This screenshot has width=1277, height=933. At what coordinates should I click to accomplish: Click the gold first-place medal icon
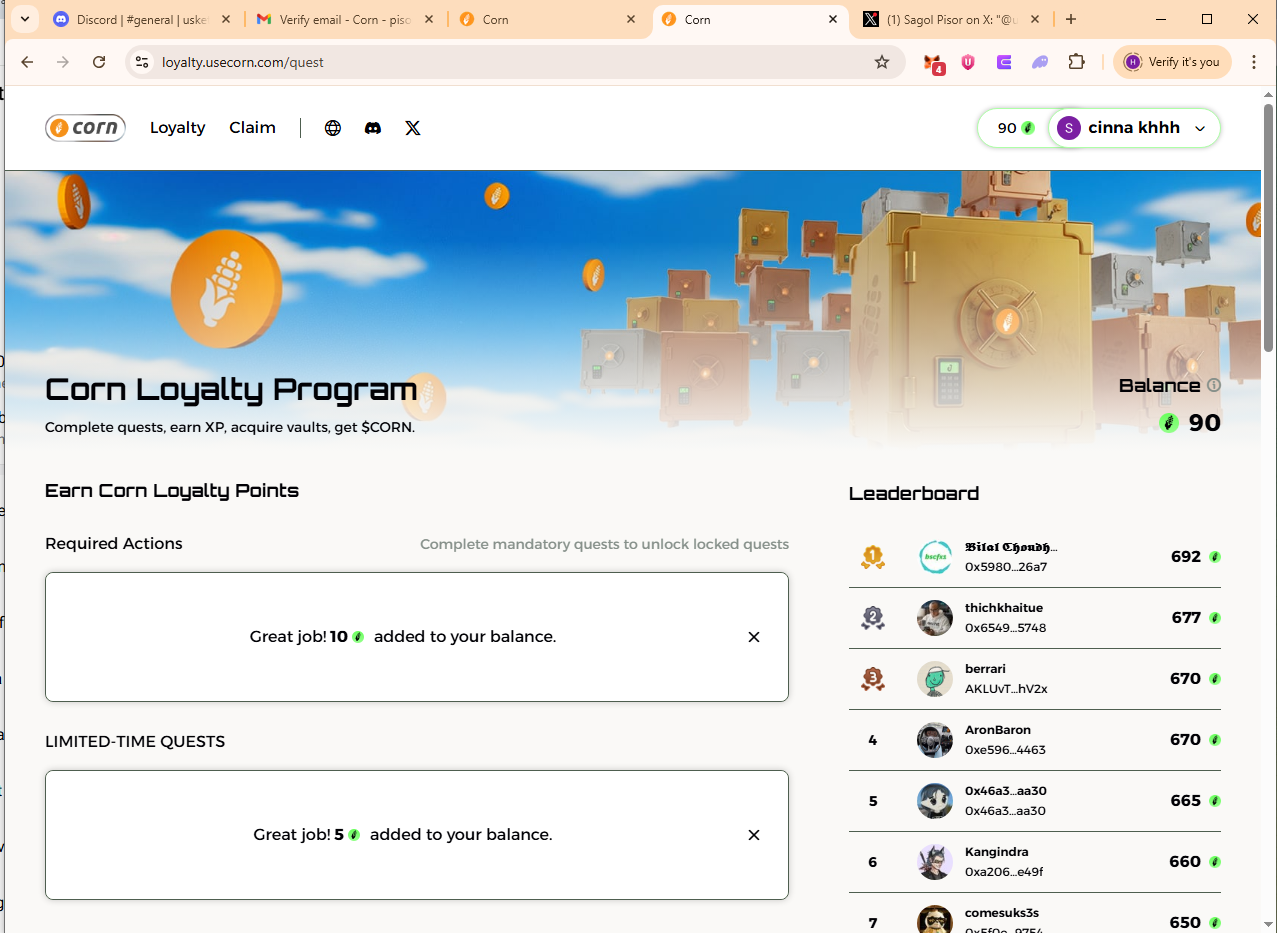click(x=873, y=557)
